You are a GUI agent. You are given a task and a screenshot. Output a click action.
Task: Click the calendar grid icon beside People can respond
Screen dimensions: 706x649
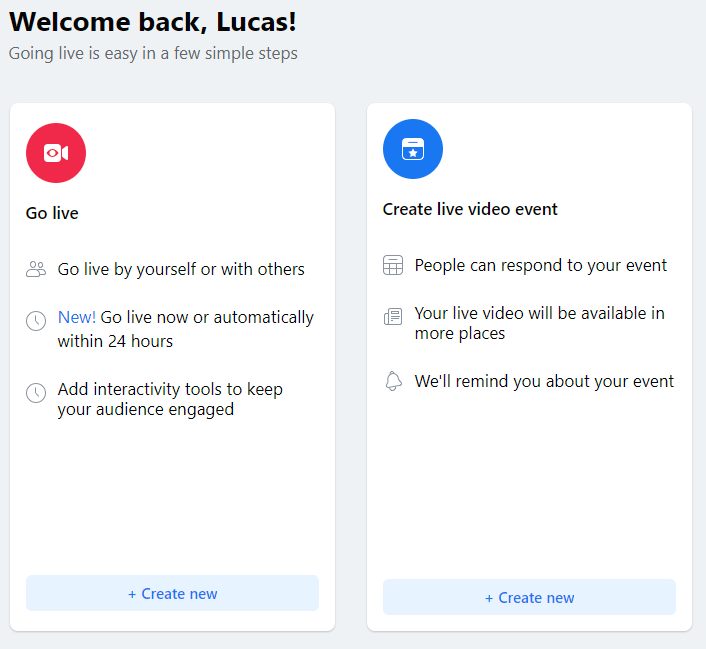[x=393, y=265]
